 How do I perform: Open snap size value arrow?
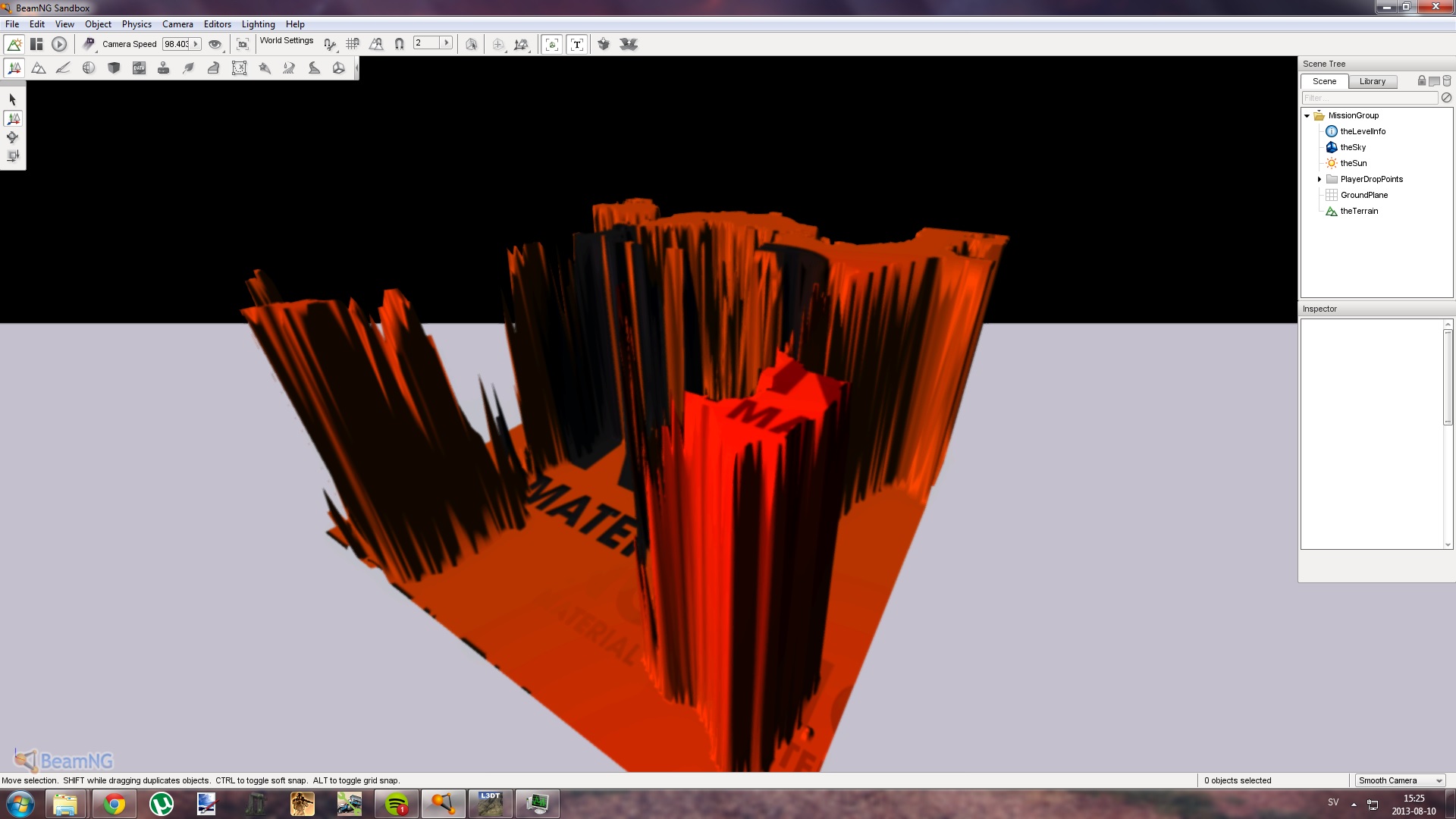[x=447, y=43]
